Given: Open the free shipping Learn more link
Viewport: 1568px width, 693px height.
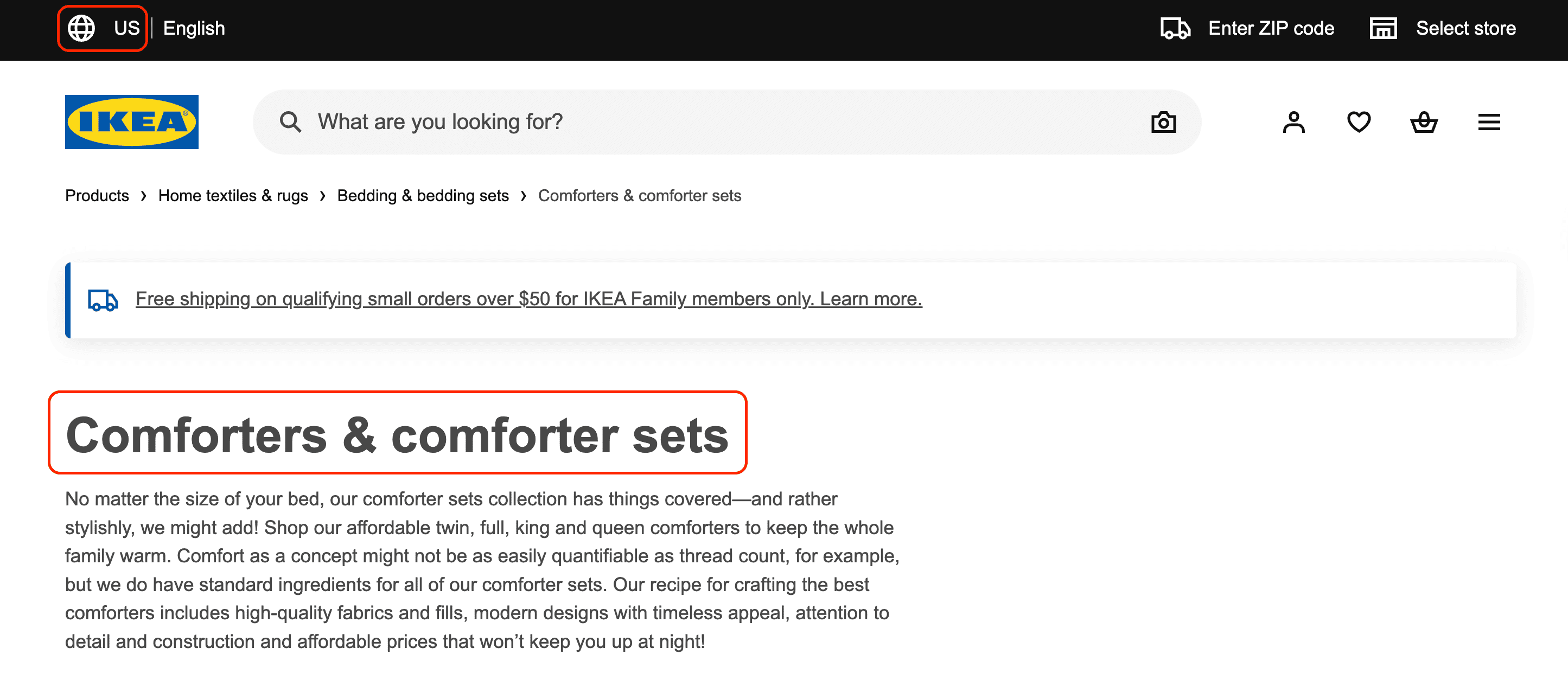Looking at the screenshot, I should click(870, 299).
